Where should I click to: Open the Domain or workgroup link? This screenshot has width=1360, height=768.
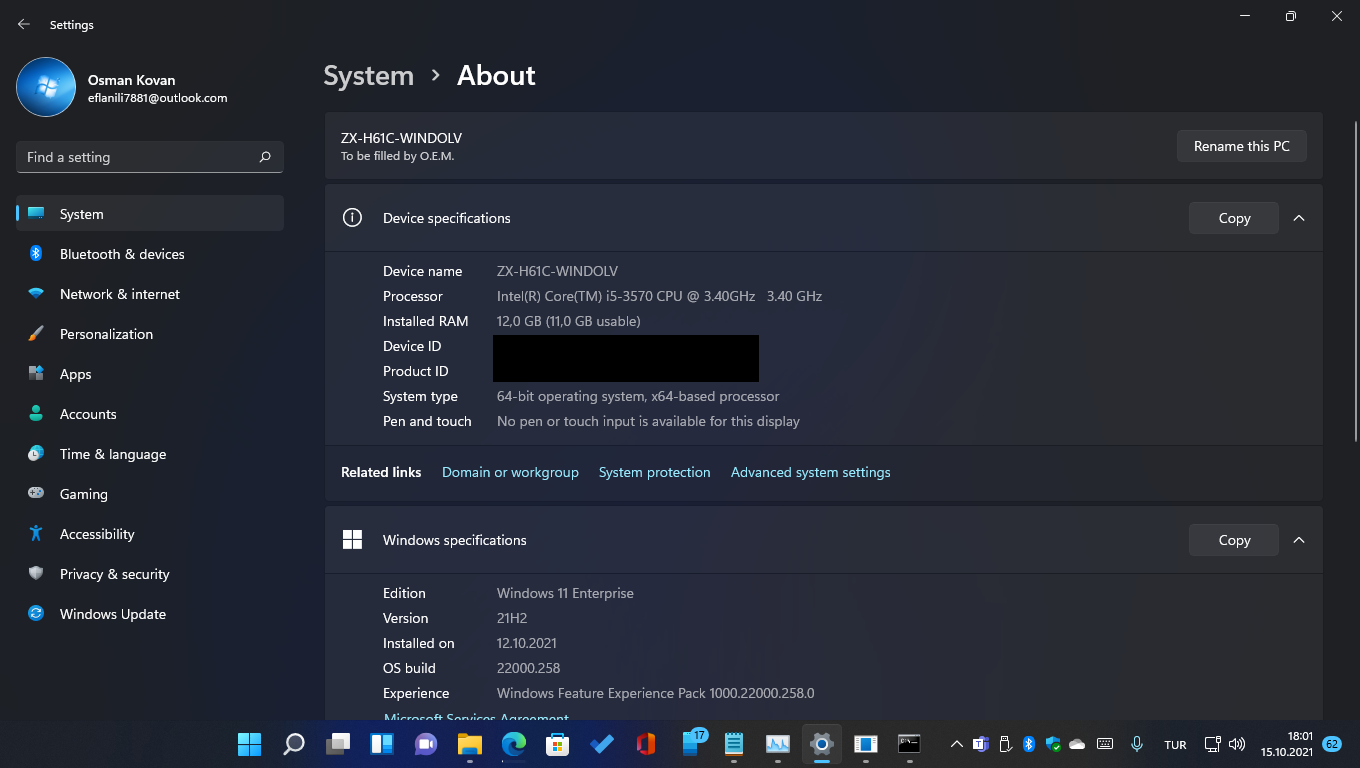tap(510, 472)
